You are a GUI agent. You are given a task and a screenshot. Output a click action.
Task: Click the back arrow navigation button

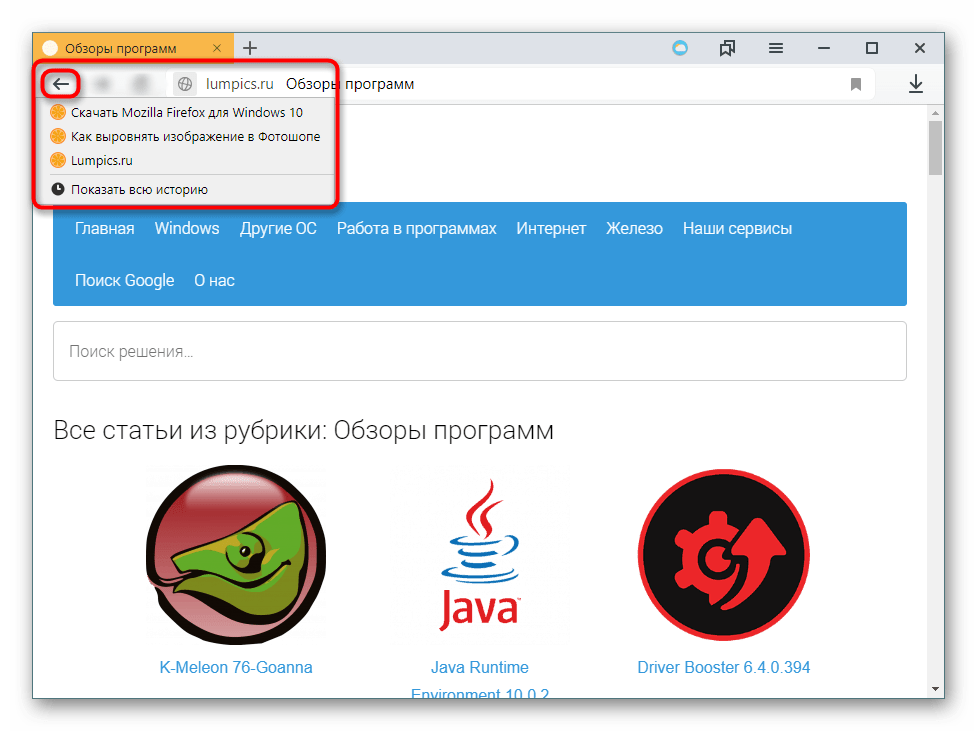(60, 84)
